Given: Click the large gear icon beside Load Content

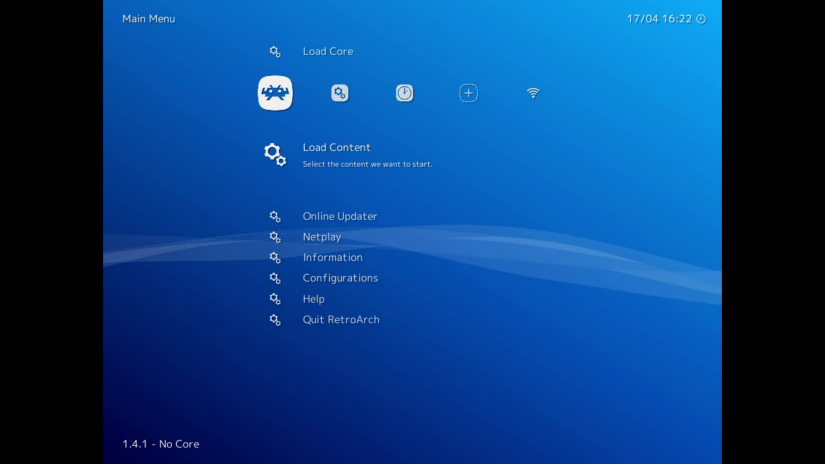Looking at the screenshot, I should pyautogui.click(x=275, y=155).
